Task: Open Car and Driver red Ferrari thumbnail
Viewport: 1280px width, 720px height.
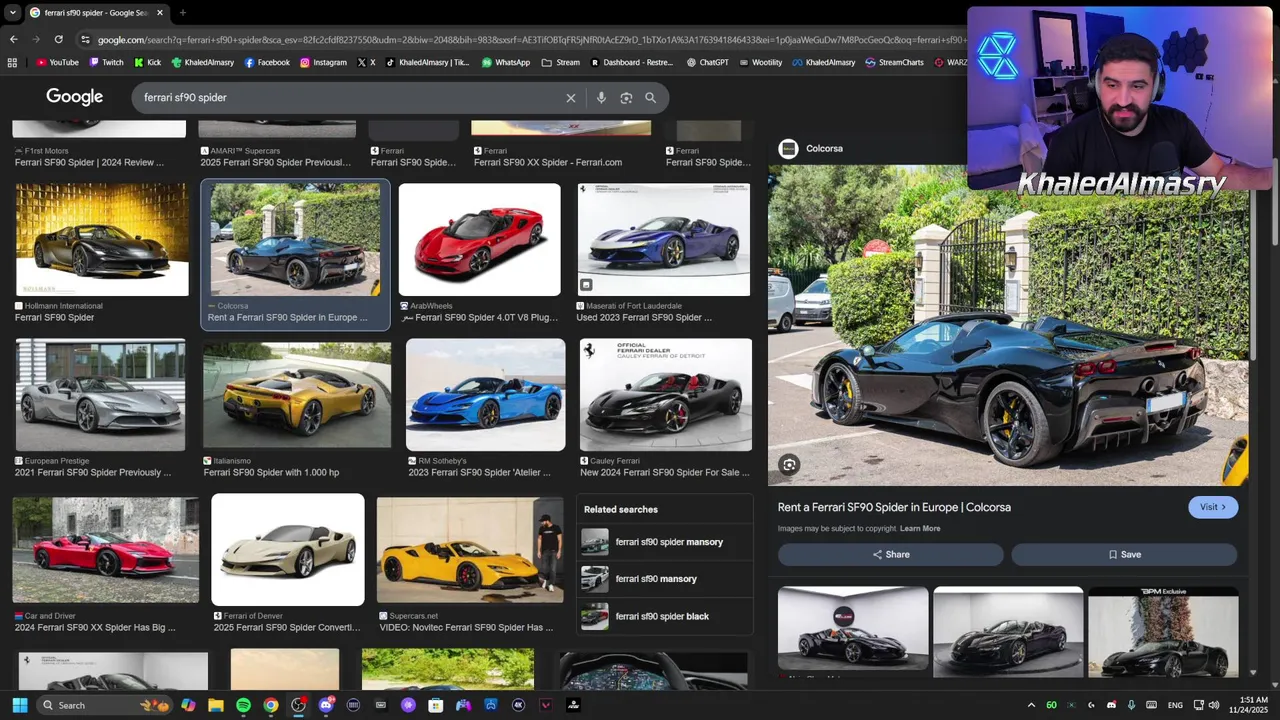Action: (x=105, y=550)
